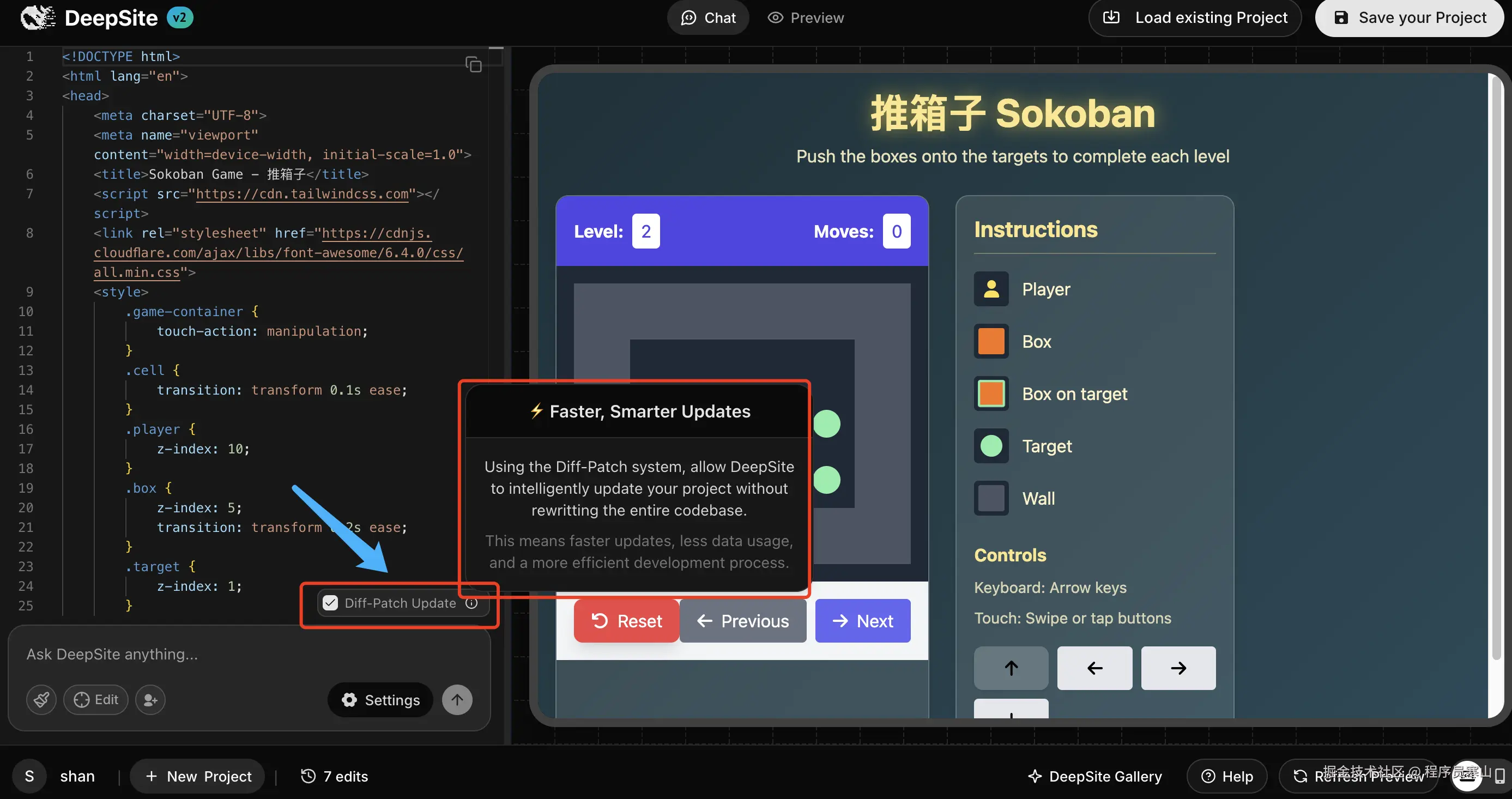Switch to the Preview tab

805,17
